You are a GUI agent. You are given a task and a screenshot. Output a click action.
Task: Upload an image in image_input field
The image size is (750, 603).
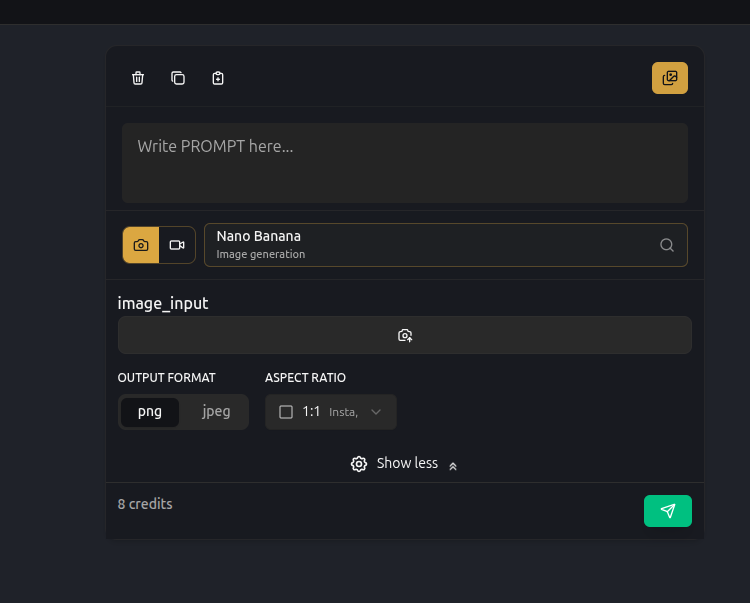pyautogui.click(x=405, y=335)
